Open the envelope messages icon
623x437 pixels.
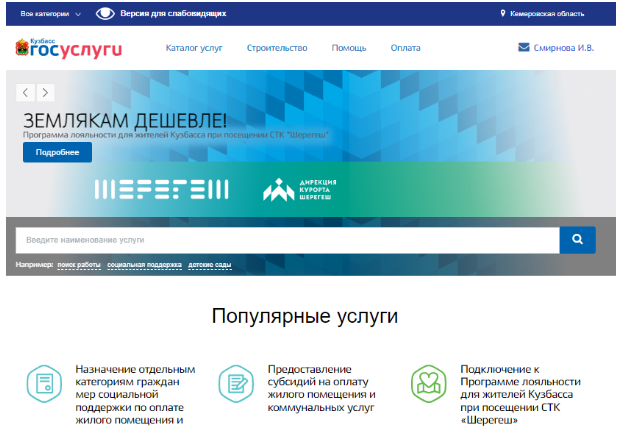[524, 48]
